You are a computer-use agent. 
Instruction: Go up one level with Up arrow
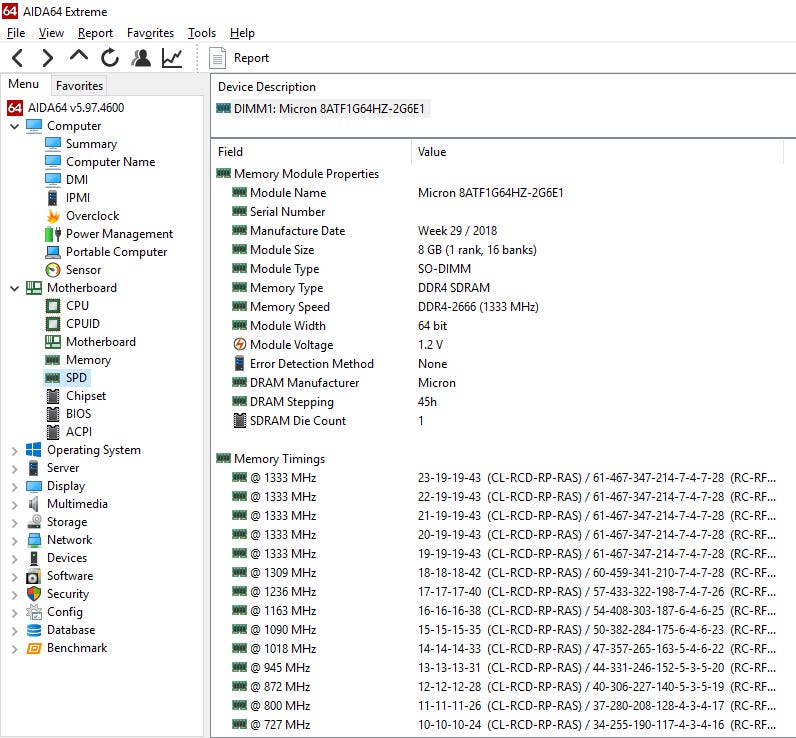[x=78, y=57]
